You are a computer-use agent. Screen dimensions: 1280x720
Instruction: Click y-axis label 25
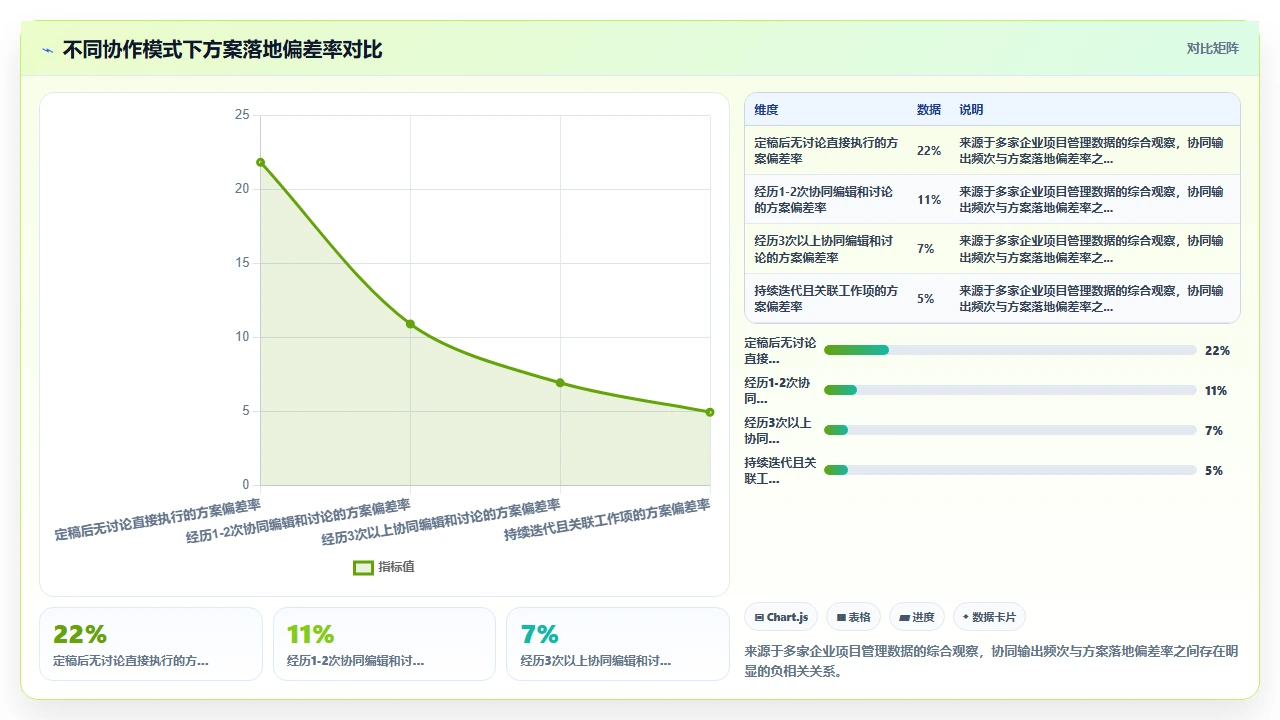(x=242, y=115)
